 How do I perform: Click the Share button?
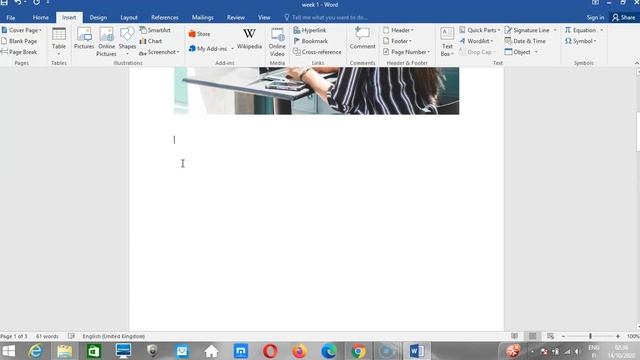(x=624, y=18)
